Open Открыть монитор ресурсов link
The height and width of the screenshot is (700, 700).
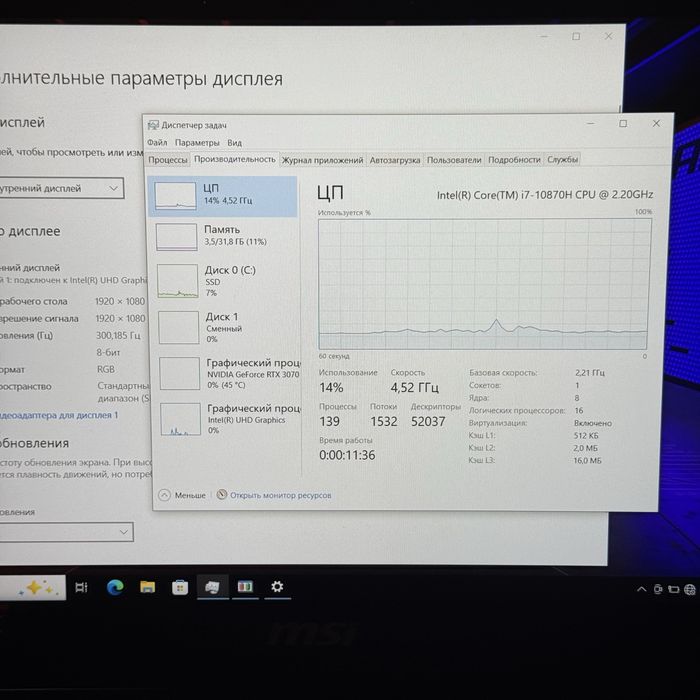click(x=280, y=495)
